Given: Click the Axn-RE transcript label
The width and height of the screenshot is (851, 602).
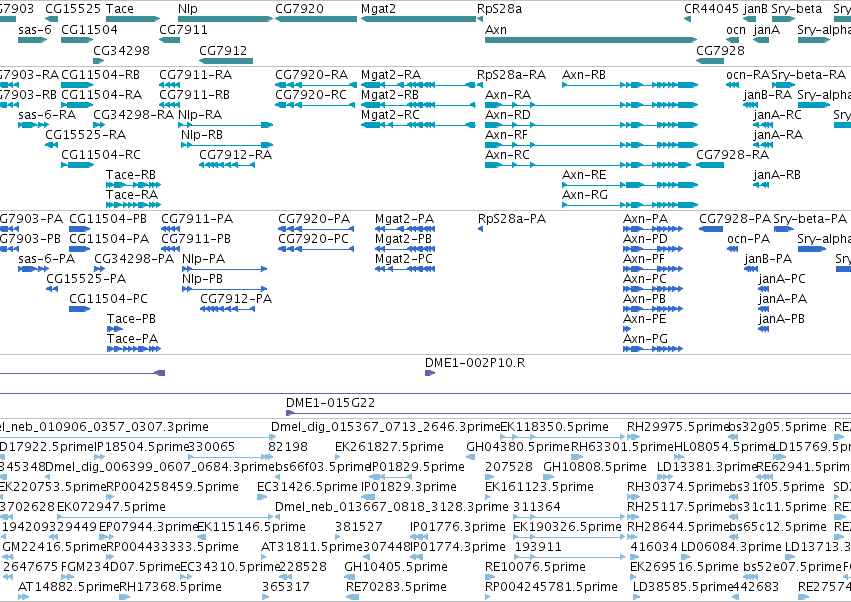Looking at the screenshot, I should (x=584, y=175).
